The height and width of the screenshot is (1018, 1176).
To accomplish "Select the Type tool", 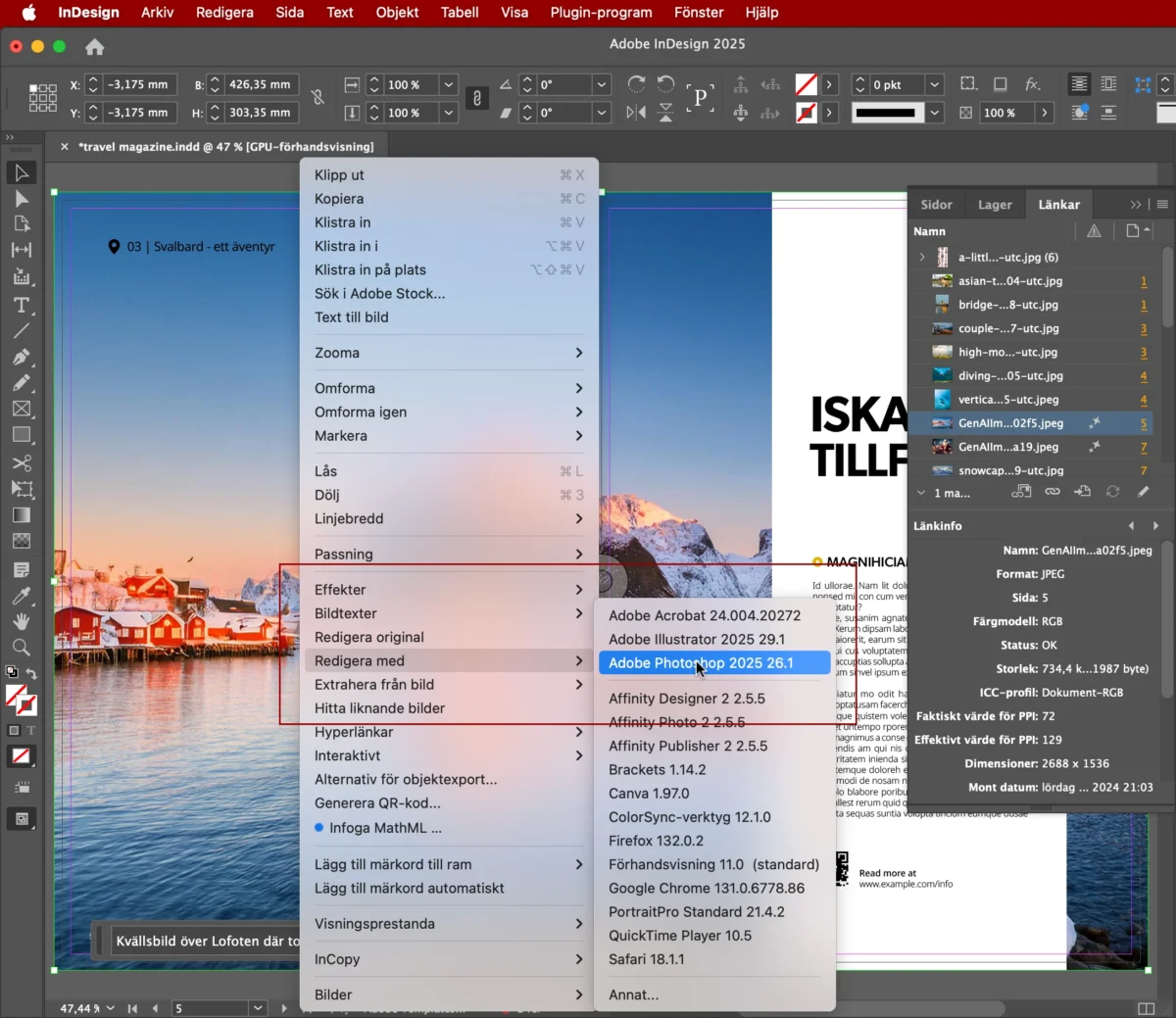I will (22, 305).
